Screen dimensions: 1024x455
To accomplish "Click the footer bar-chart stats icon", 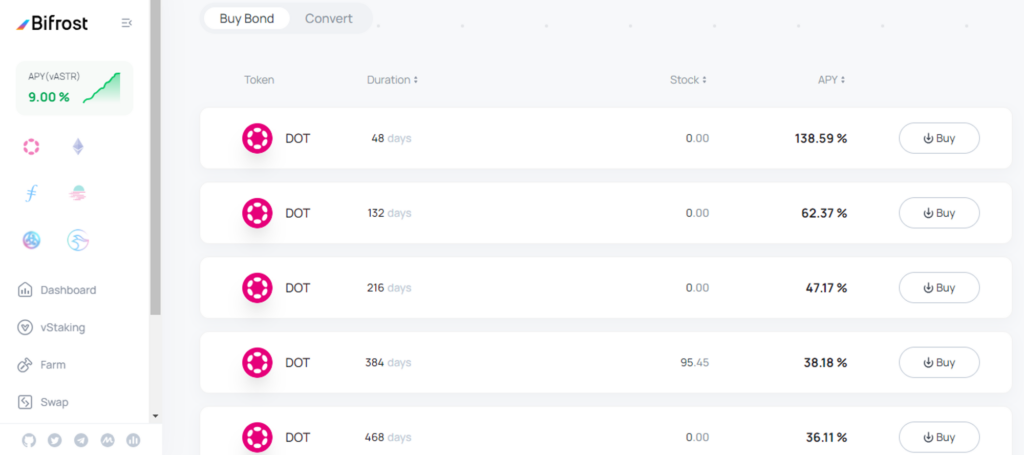I will pyautogui.click(x=133, y=440).
